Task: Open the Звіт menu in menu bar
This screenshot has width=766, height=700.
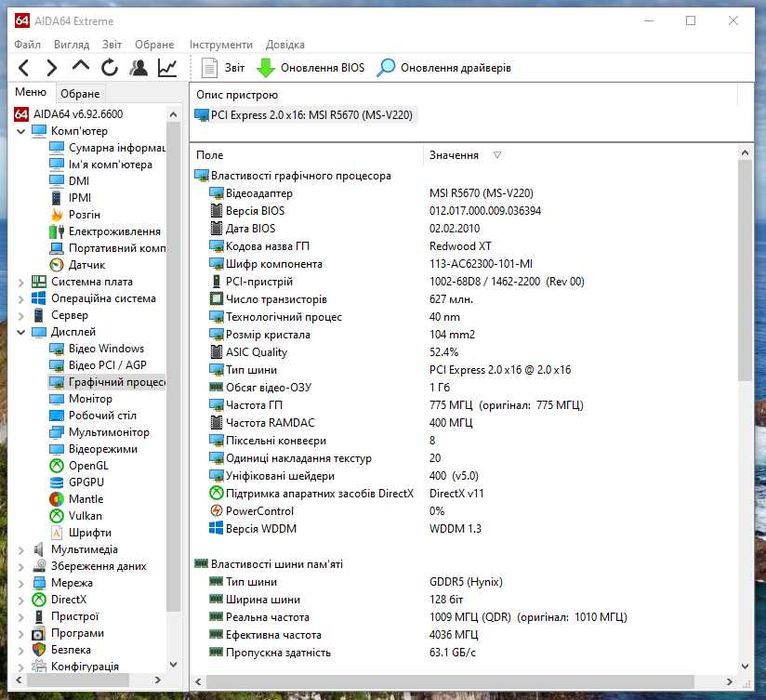Action: click(112, 44)
